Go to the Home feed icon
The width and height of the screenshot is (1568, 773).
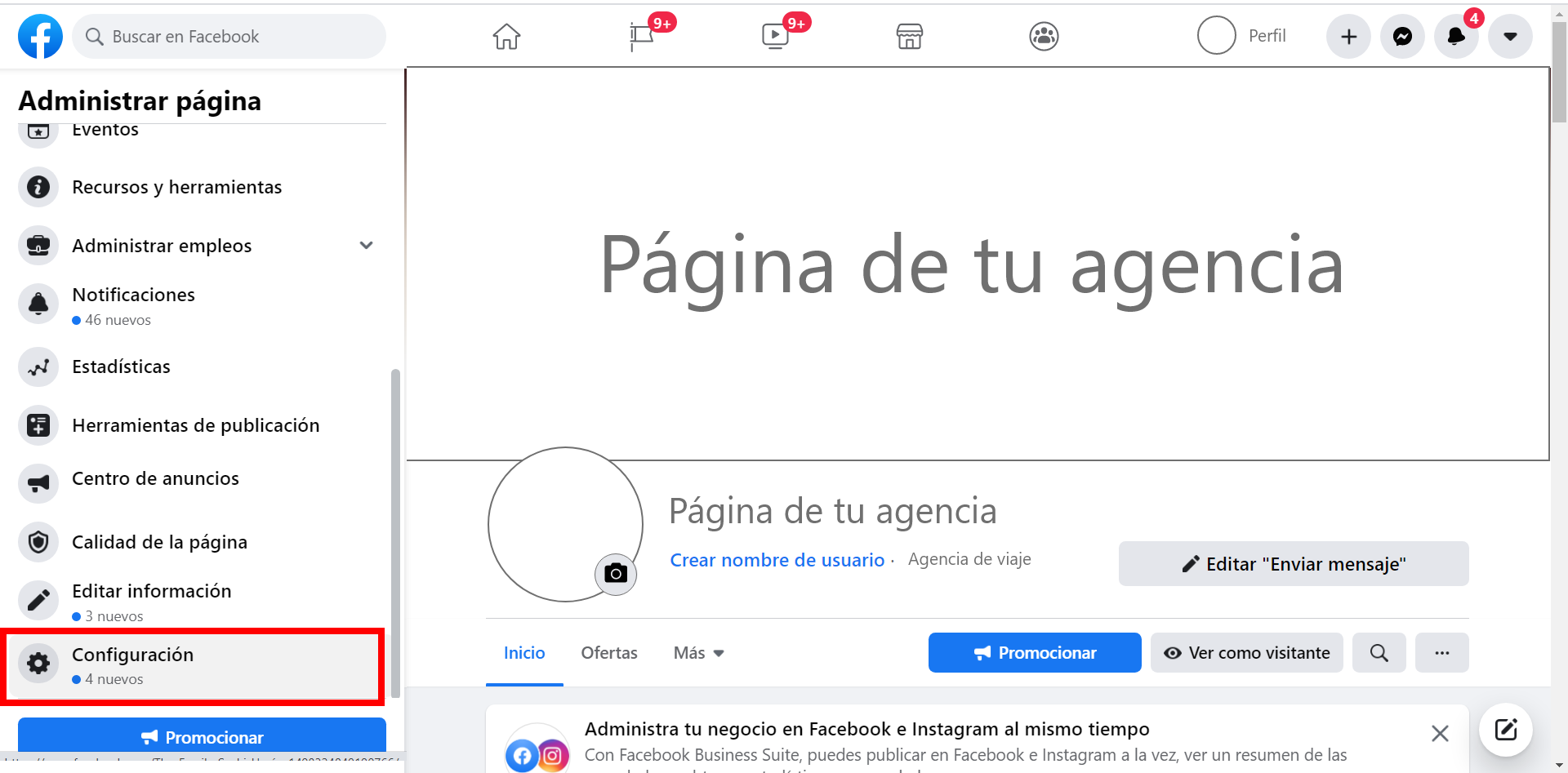click(x=506, y=36)
